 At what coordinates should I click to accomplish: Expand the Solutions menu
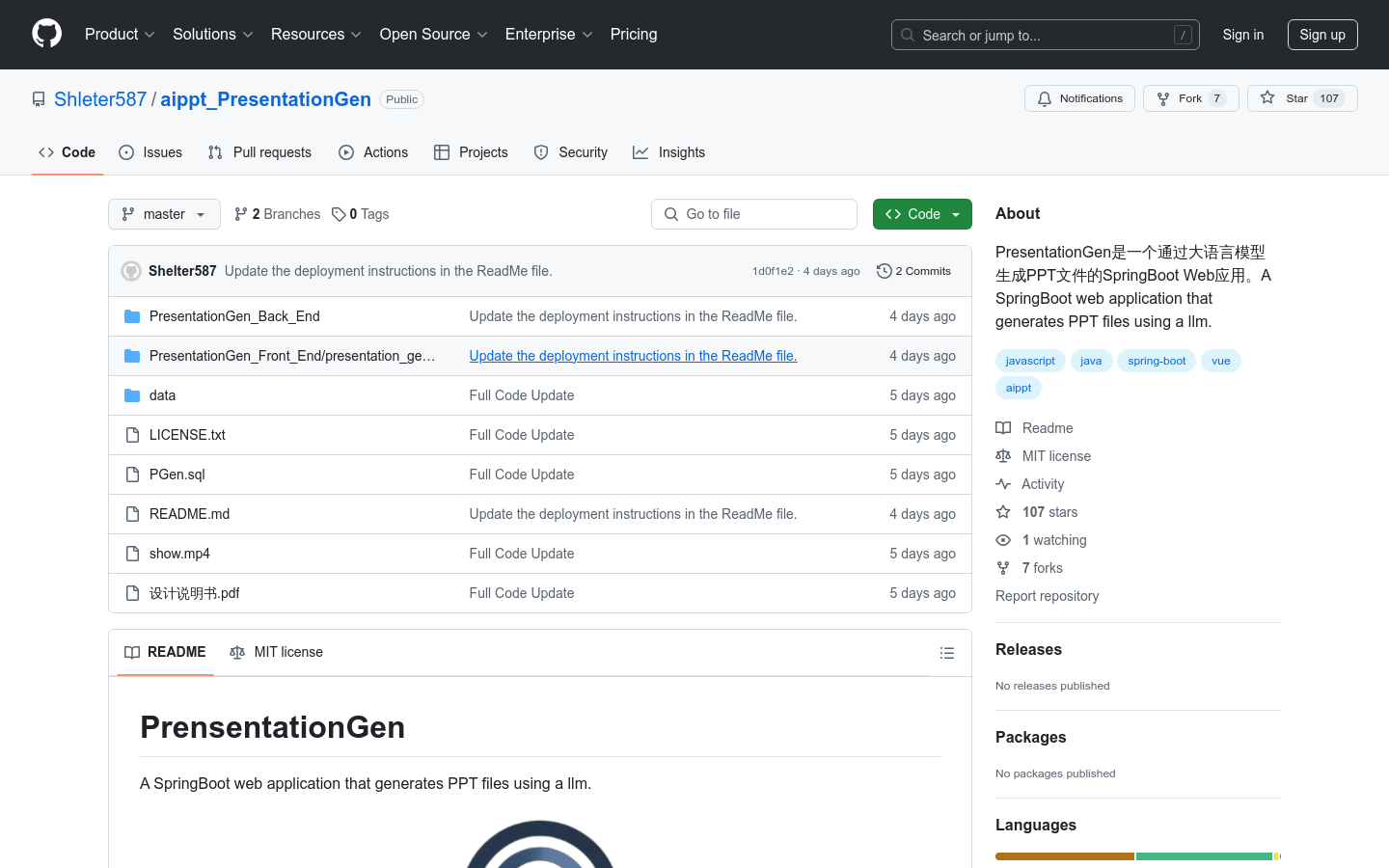click(213, 34)
